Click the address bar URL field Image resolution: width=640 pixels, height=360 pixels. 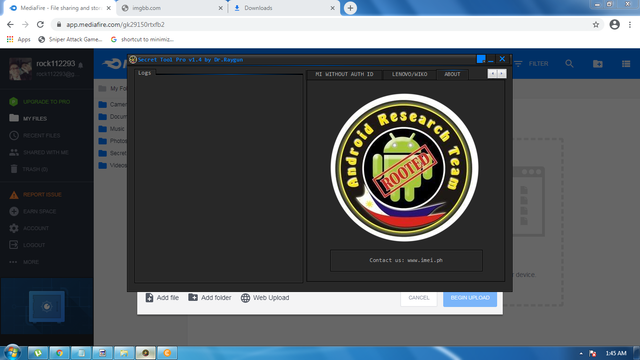(x=327, y=24)
